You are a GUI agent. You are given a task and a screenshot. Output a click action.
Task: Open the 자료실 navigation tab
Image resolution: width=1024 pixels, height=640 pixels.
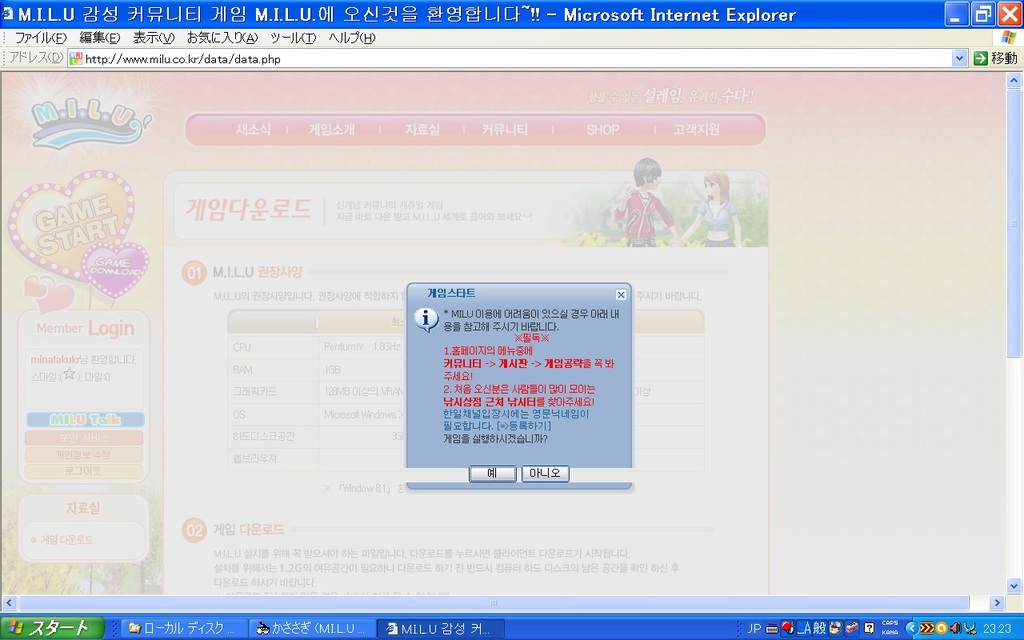point(422,129)
